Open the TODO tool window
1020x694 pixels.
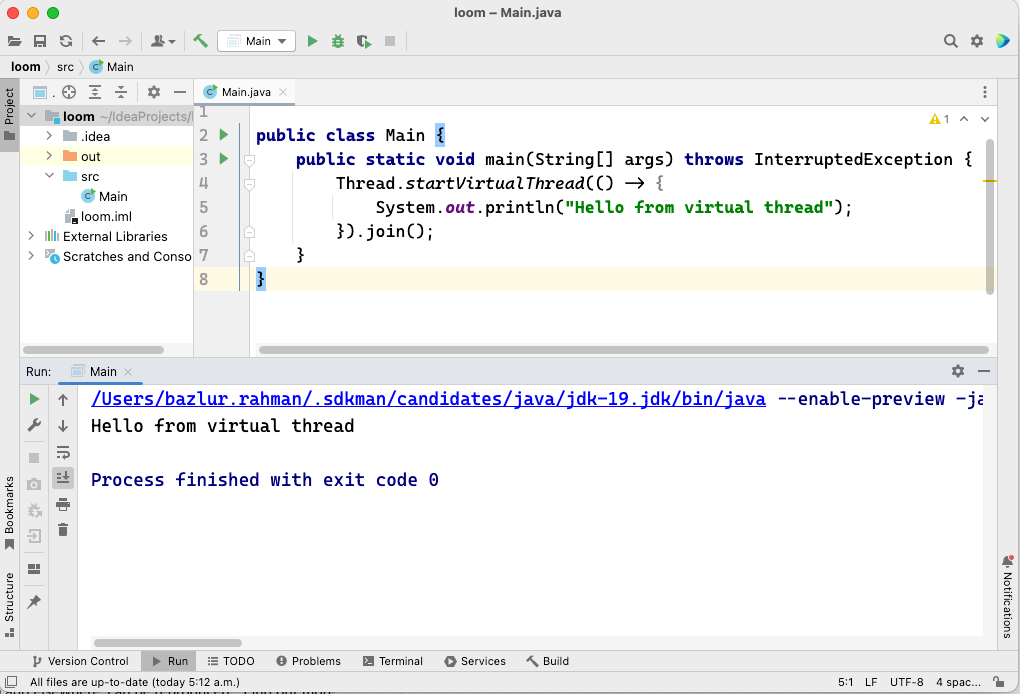tap(230, 661)
